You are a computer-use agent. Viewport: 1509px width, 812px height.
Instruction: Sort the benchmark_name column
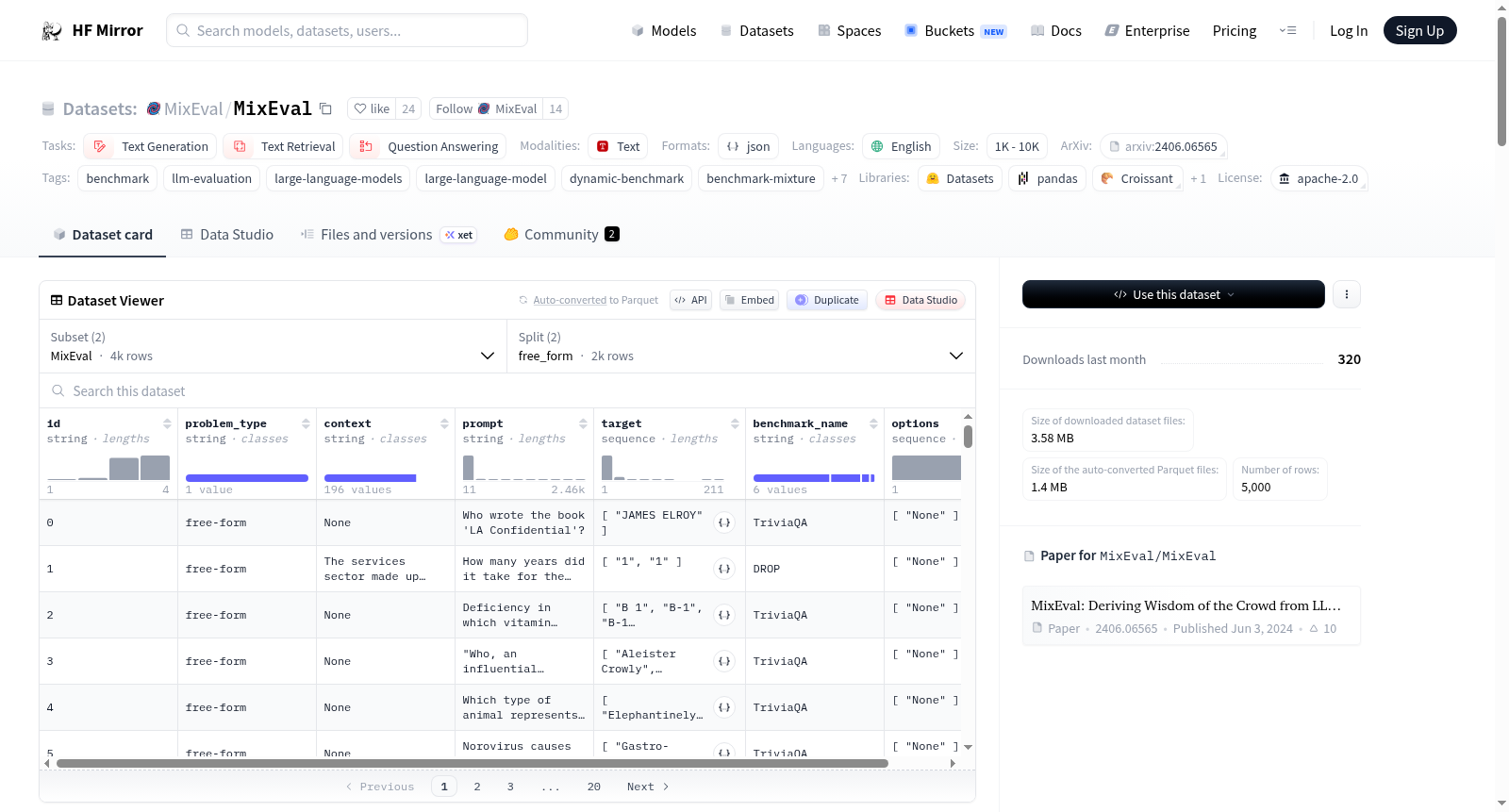click(873, 423)
